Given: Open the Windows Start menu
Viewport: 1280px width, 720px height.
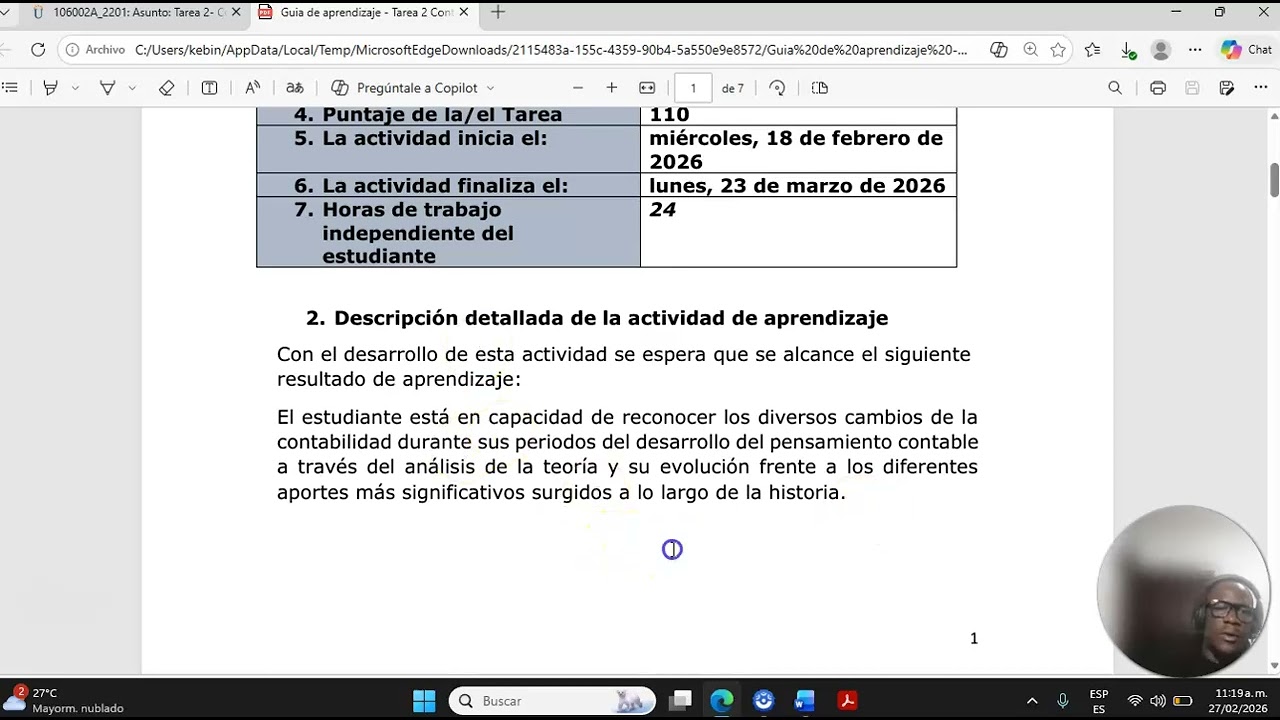Looking at the screenshot, I should (x=424, y=701).
